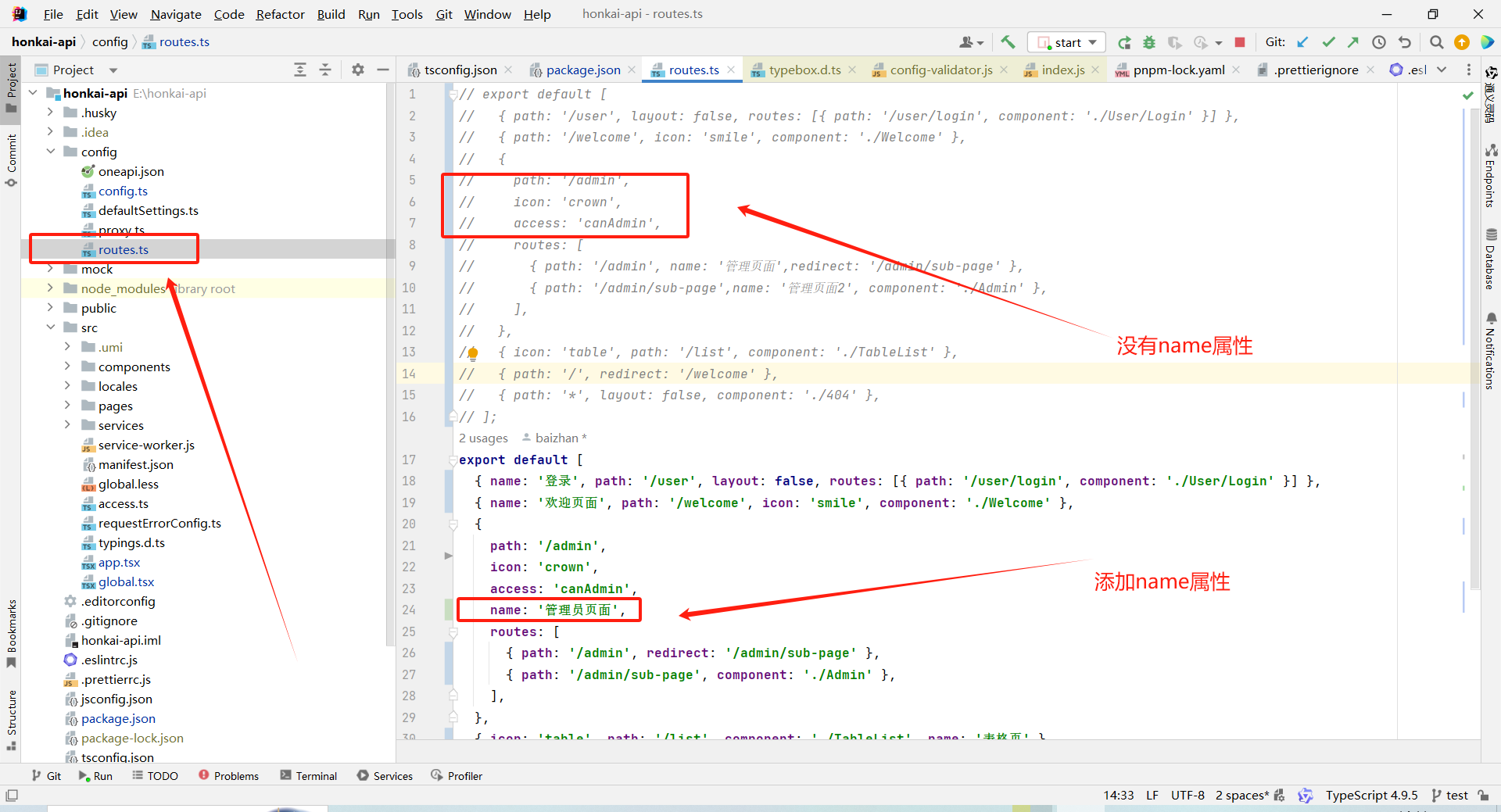1501x812 pixels.
Task: Fold the export default block at line 17
Action: click(453, 460)
